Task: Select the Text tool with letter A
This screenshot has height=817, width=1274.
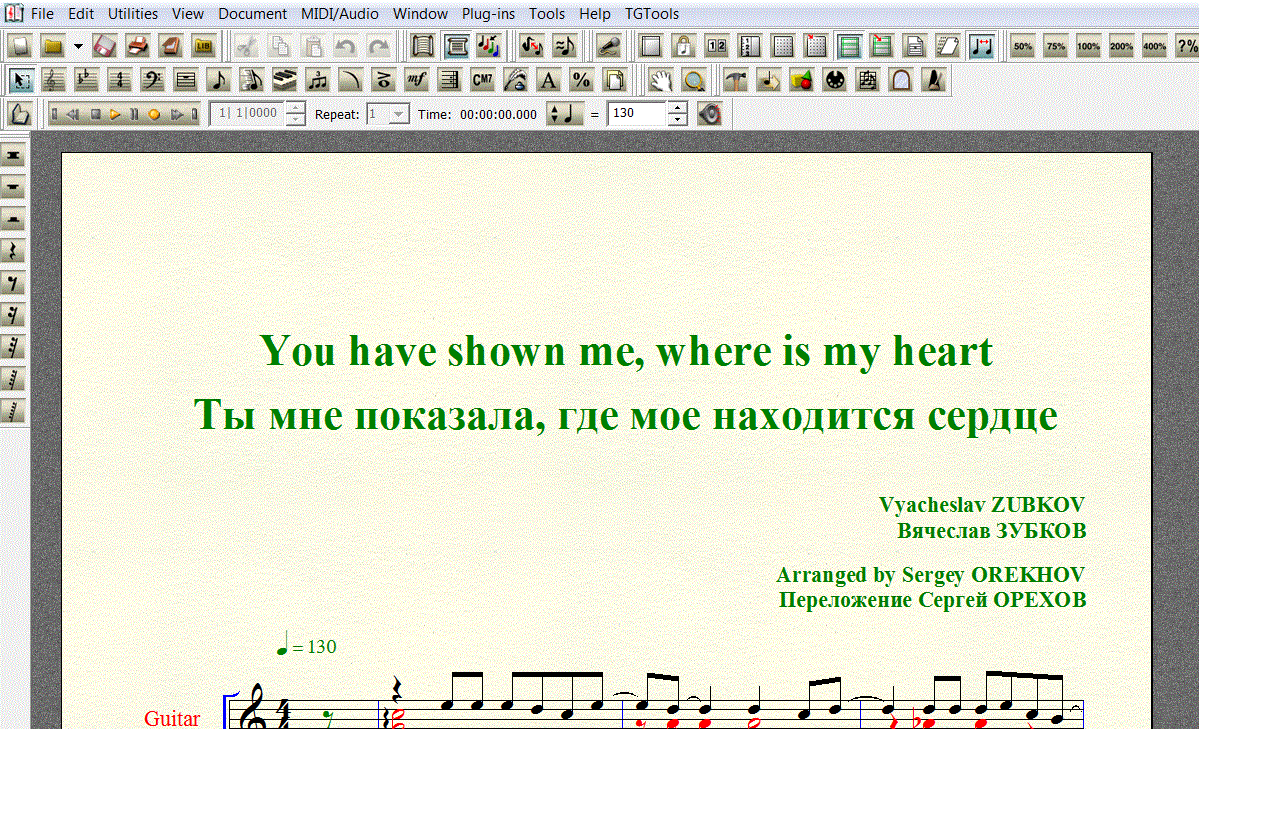Action: [547, 81]
